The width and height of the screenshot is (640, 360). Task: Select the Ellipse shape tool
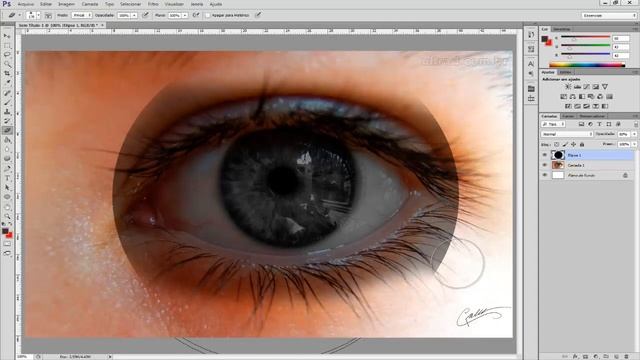click(x=7, y=197)
